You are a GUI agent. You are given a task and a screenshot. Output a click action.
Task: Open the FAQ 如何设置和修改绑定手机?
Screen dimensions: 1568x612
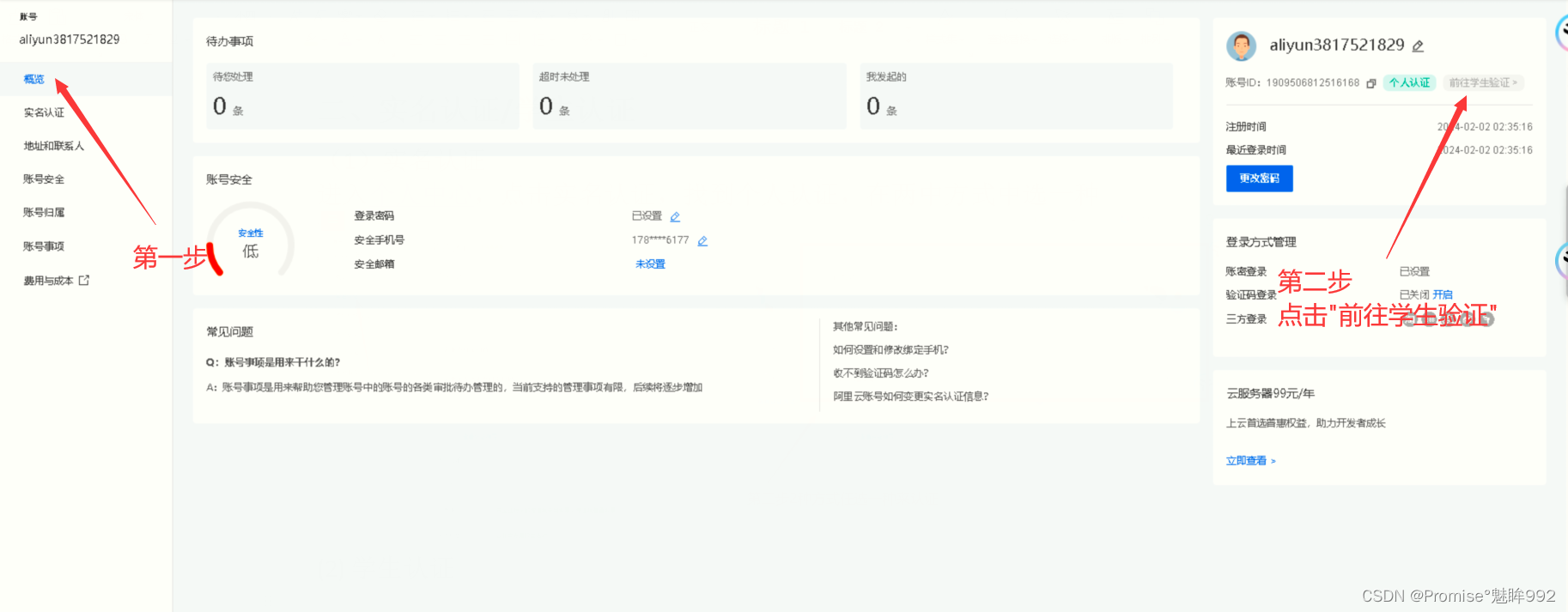point(890,350)
